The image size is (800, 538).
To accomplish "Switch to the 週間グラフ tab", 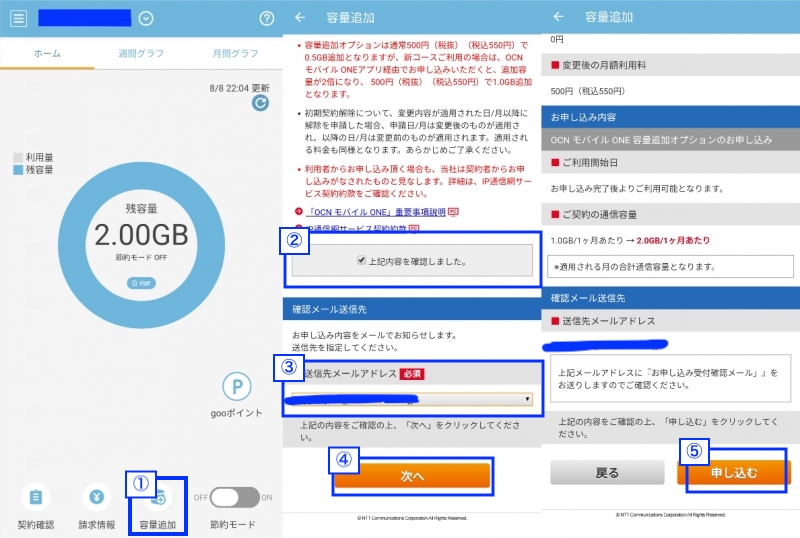I will coord(141,53).
